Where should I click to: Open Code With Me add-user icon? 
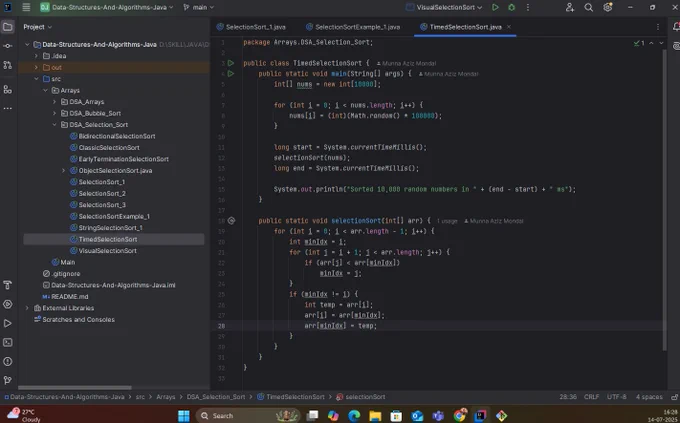(569, 7)
